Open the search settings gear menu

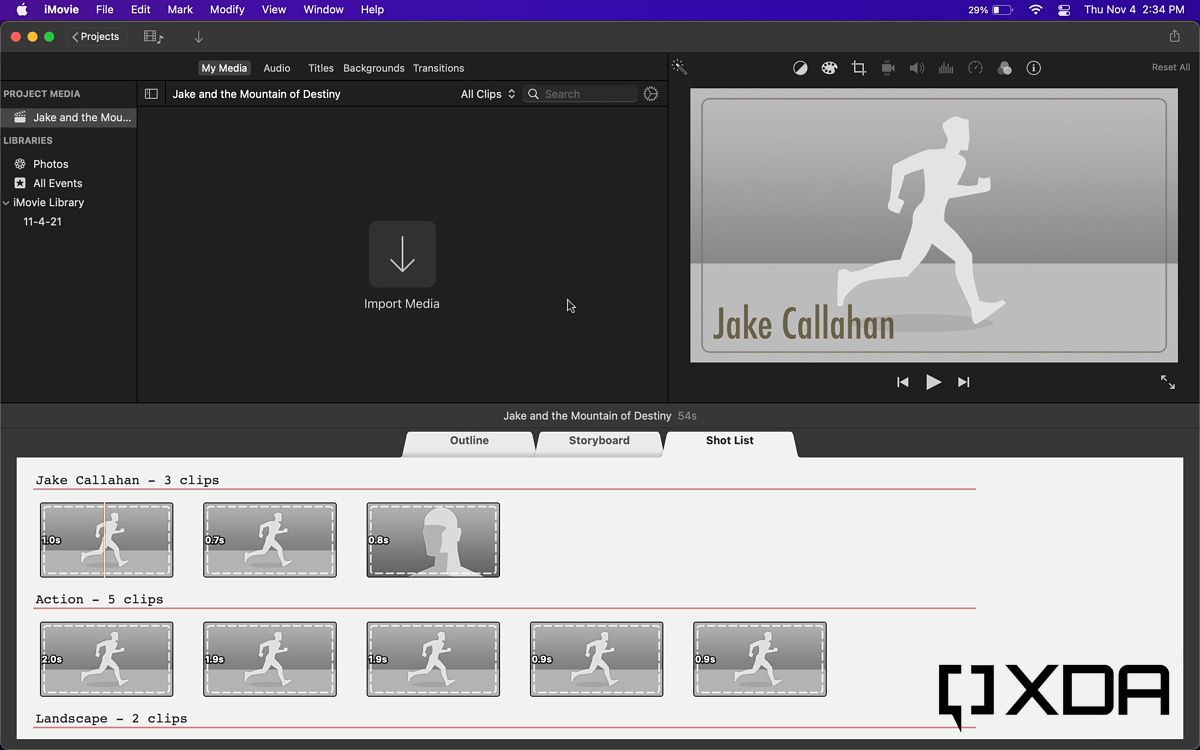[x=651, y=93]
